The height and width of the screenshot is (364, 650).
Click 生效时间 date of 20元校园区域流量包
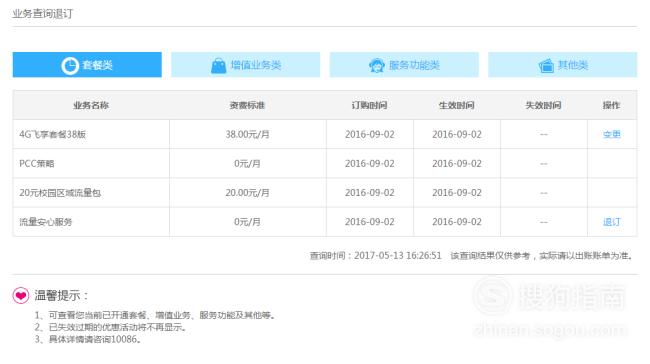(x=457, y=193)
